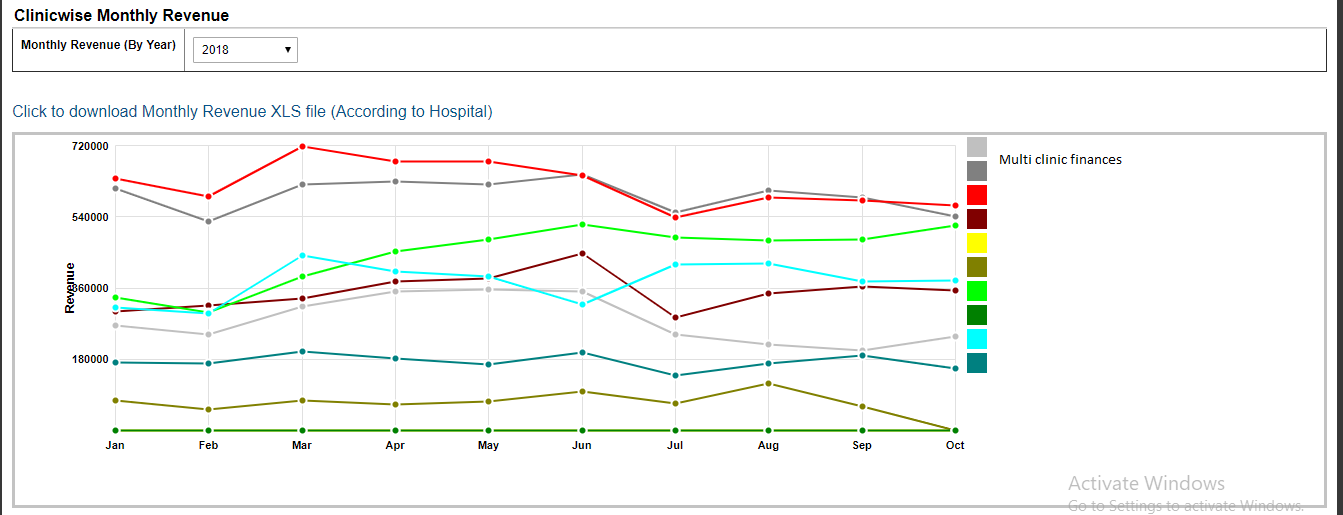Click the bright green legend swatch
The width and height of the screenshot is (1343, 515).
pos(977,291)
